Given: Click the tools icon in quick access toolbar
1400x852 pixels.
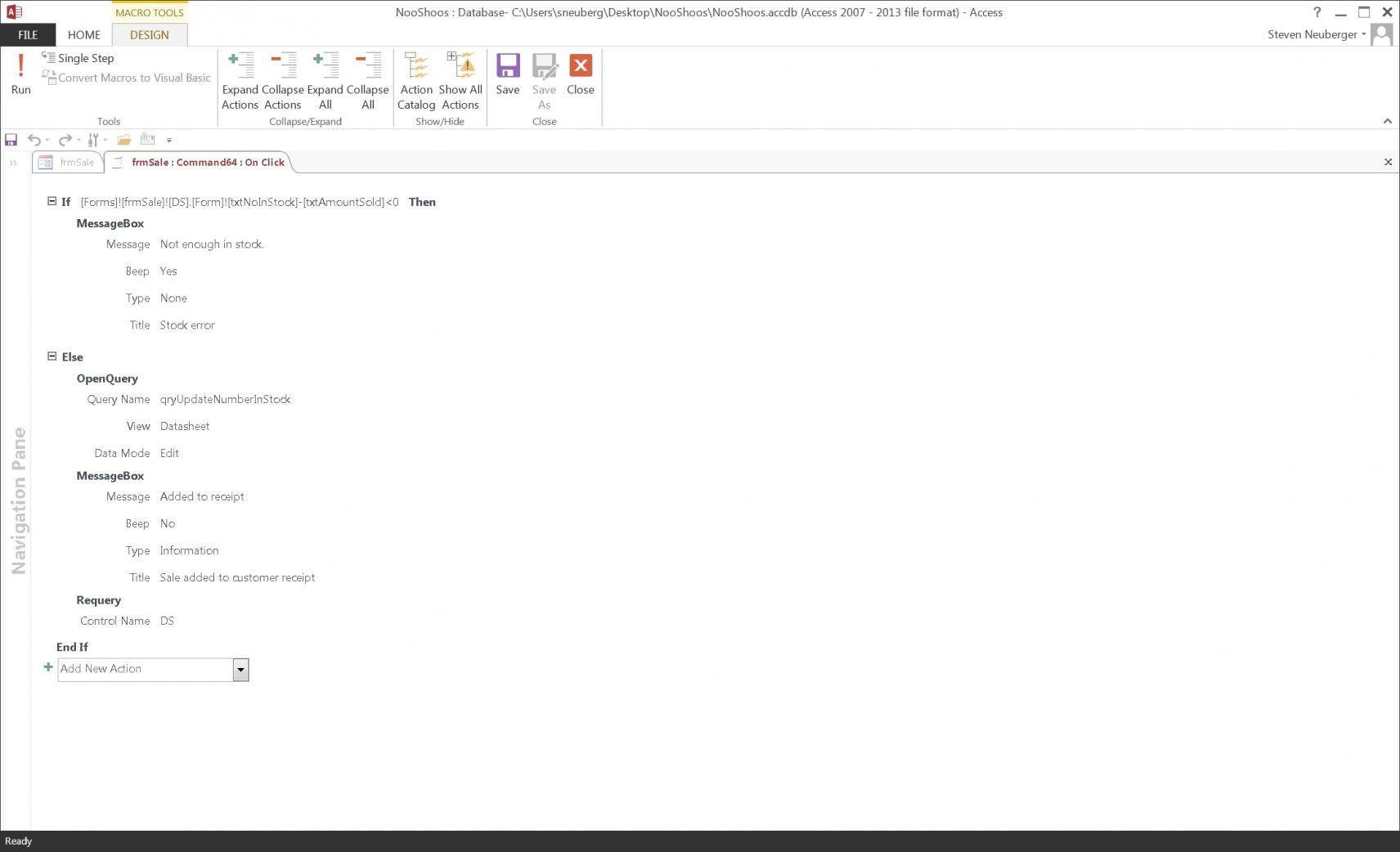Looking at the screenshot, I should [93, 140].
